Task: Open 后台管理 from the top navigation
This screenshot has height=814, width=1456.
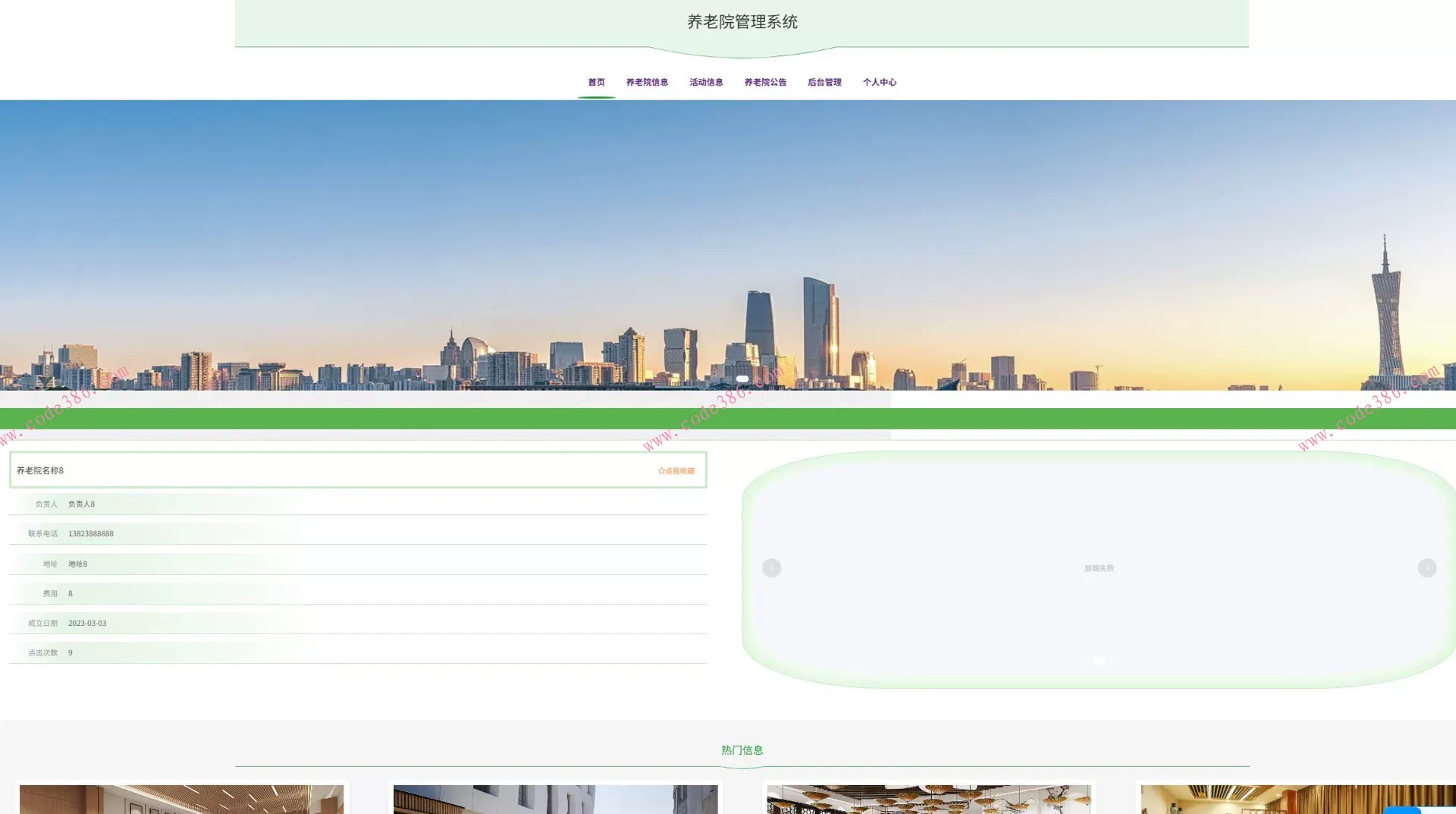Action: (824, 82)
